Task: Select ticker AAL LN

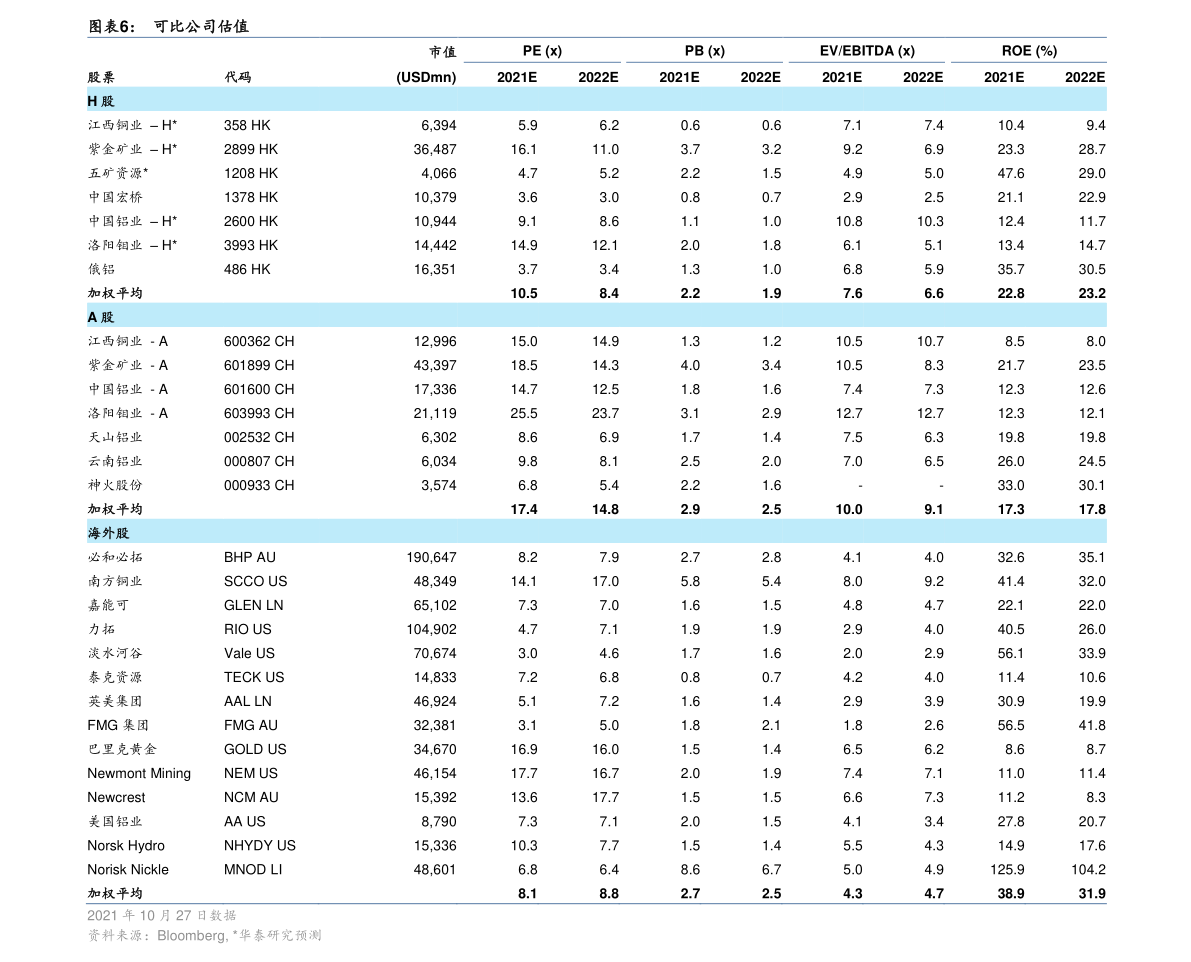Action: 248,702
